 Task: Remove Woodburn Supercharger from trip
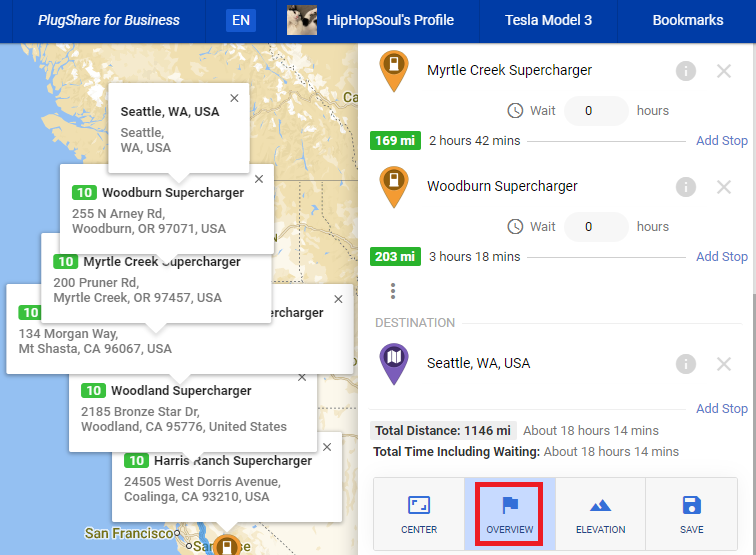tap(724, 187)
